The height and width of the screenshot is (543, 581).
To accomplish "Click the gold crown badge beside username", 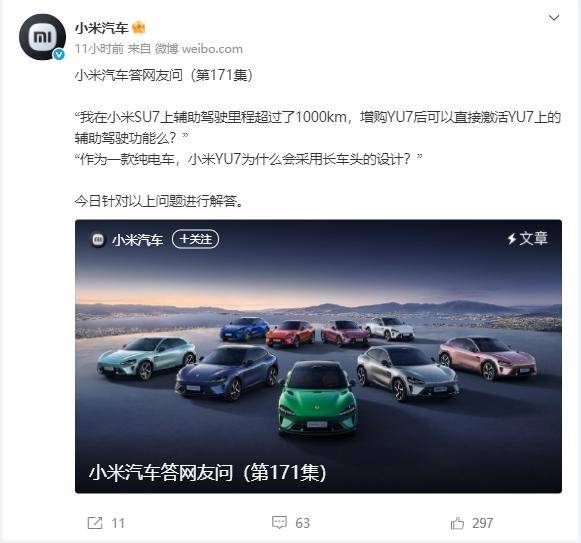I will pos(139,28).
